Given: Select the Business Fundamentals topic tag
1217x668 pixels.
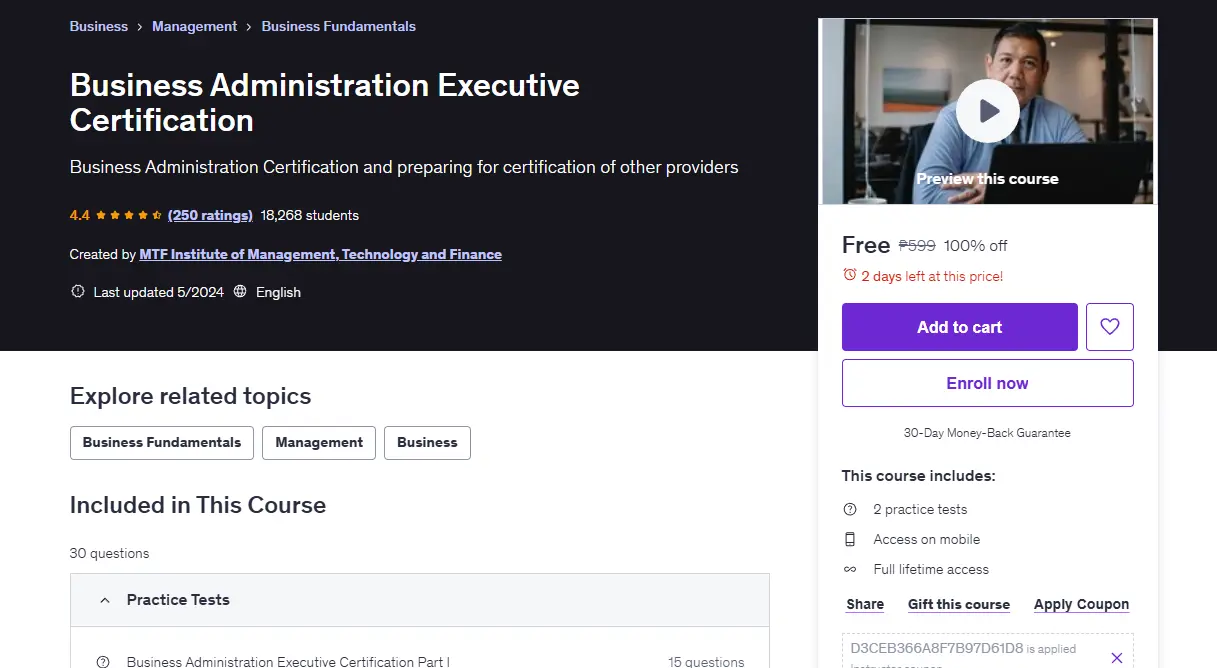Looking at the screenshot, I should coord(162,443).
